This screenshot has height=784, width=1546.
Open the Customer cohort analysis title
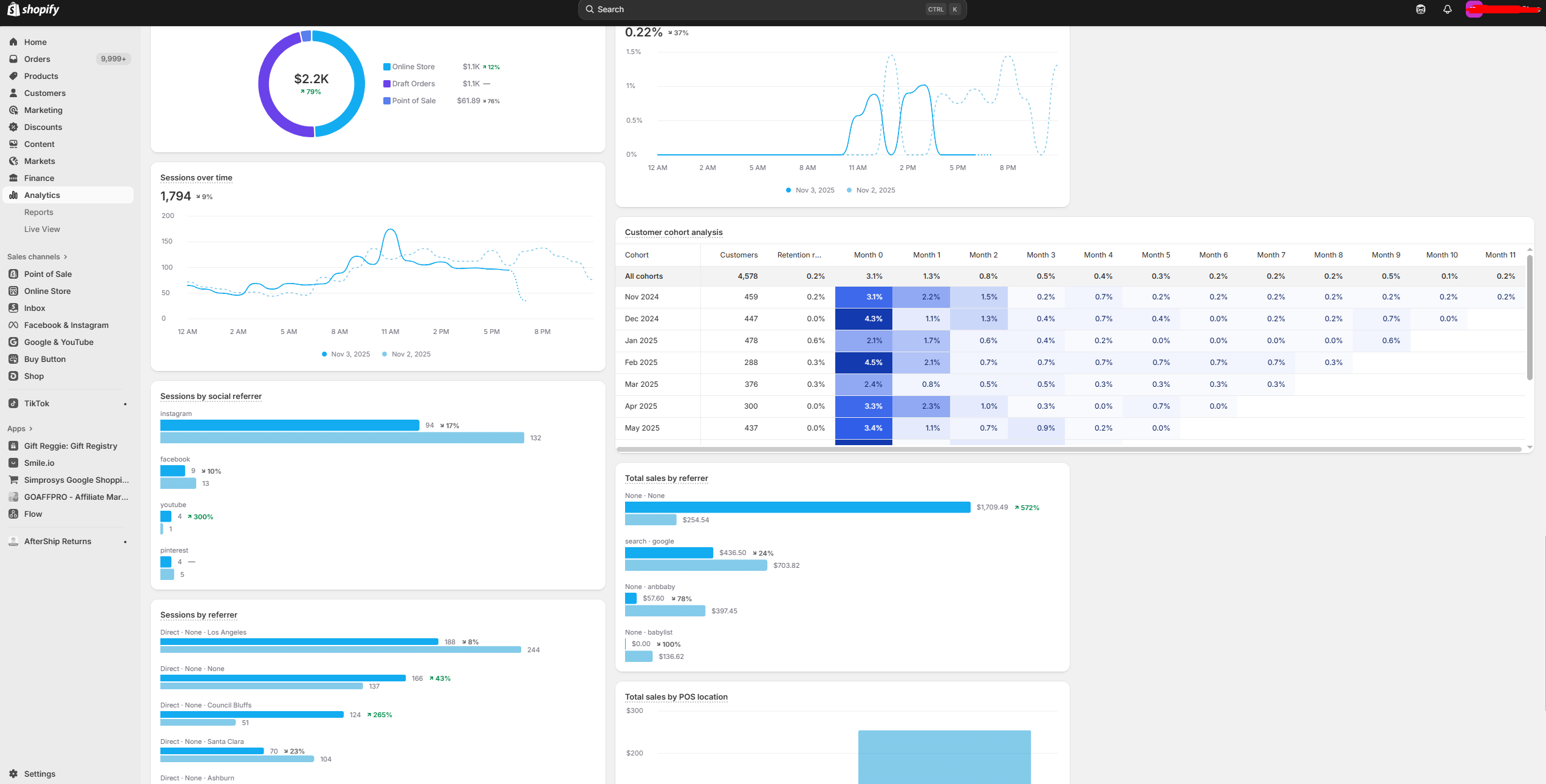[674, 232]
